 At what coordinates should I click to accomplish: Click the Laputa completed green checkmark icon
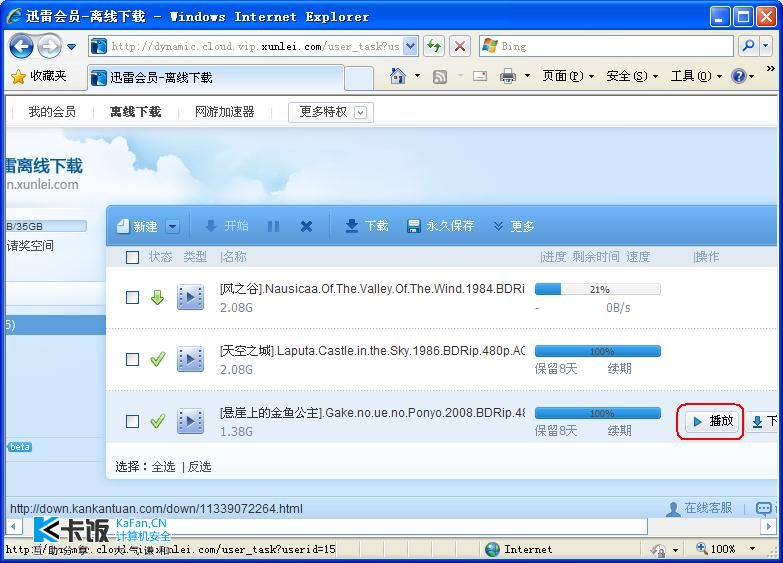(157, 359)
